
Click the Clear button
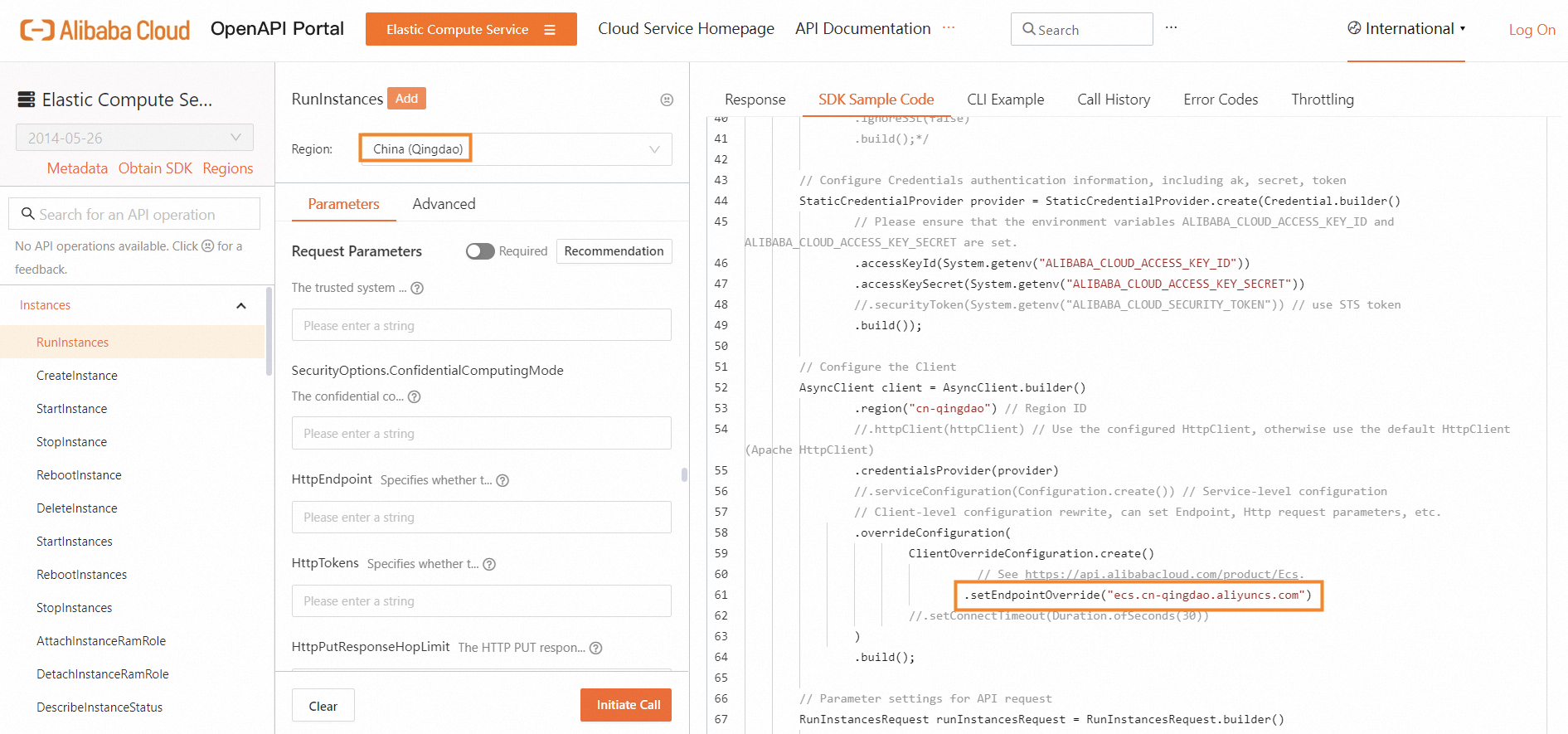click(x=323, y=706)
